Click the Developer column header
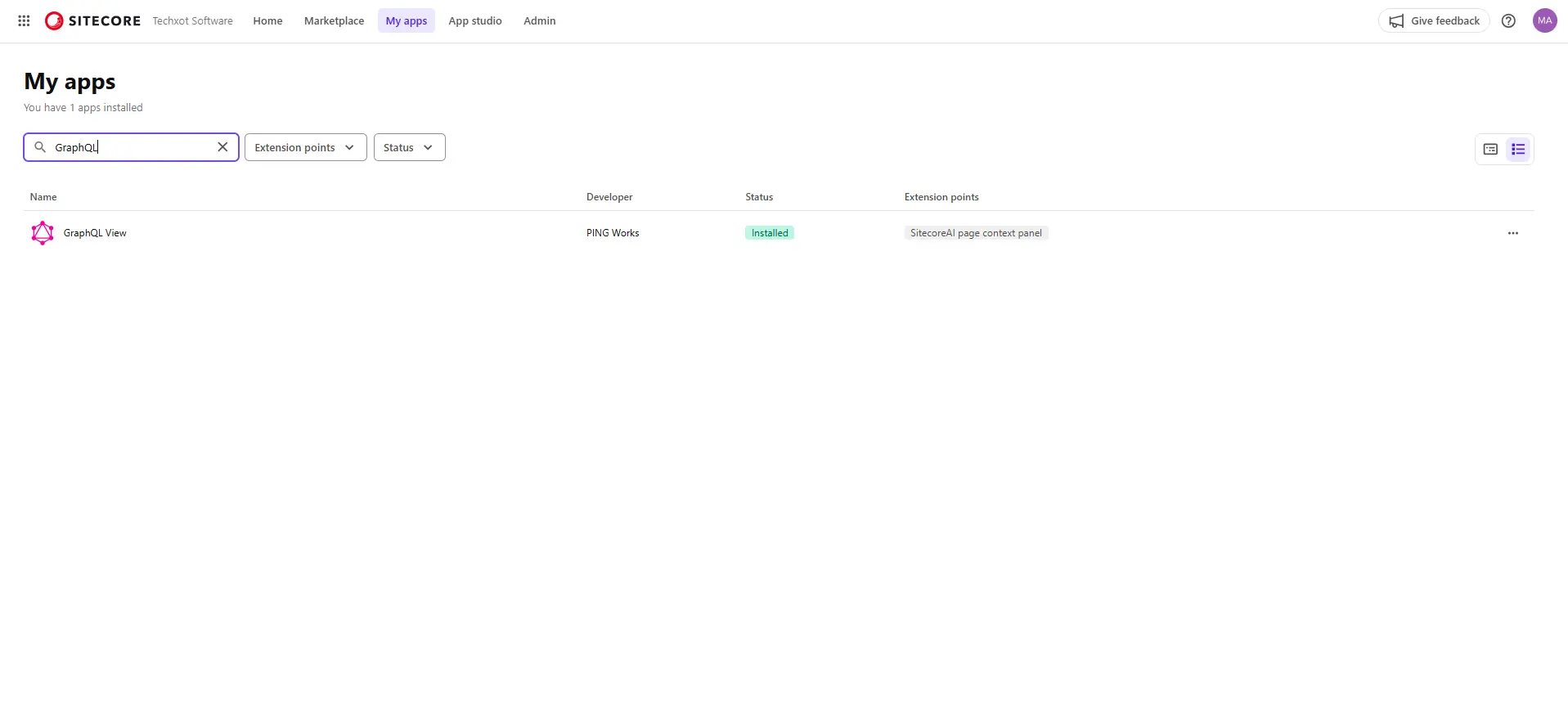 click(x=609, y=197)
